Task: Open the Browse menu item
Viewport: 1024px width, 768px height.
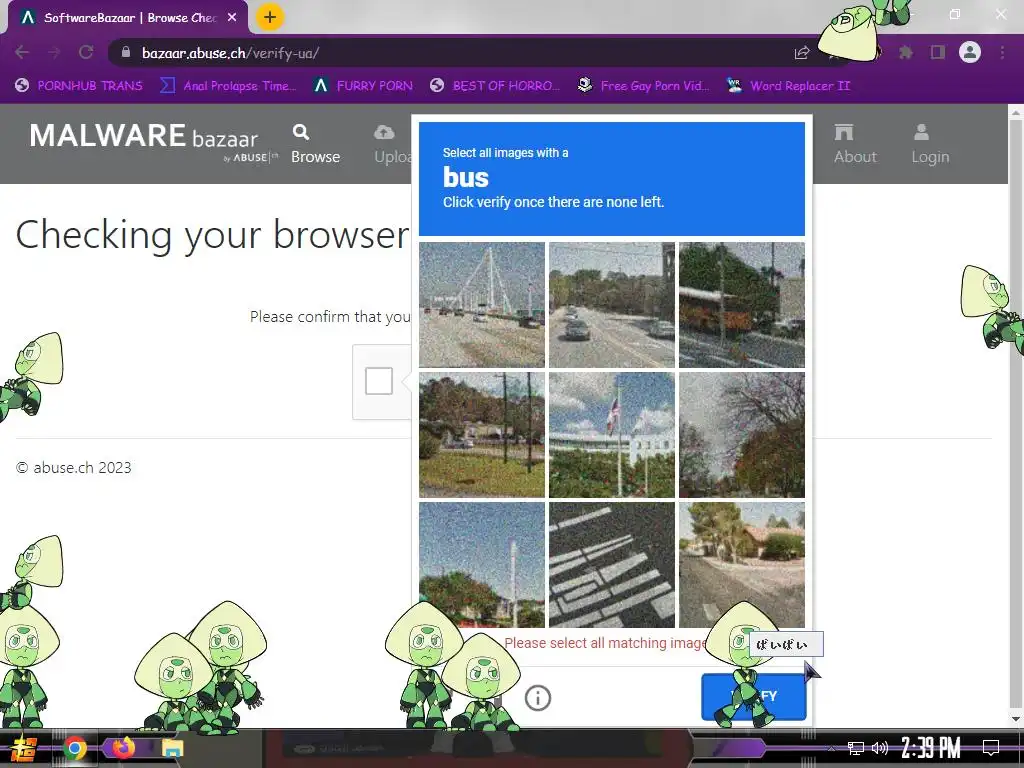Action: [x=315, y=144]
